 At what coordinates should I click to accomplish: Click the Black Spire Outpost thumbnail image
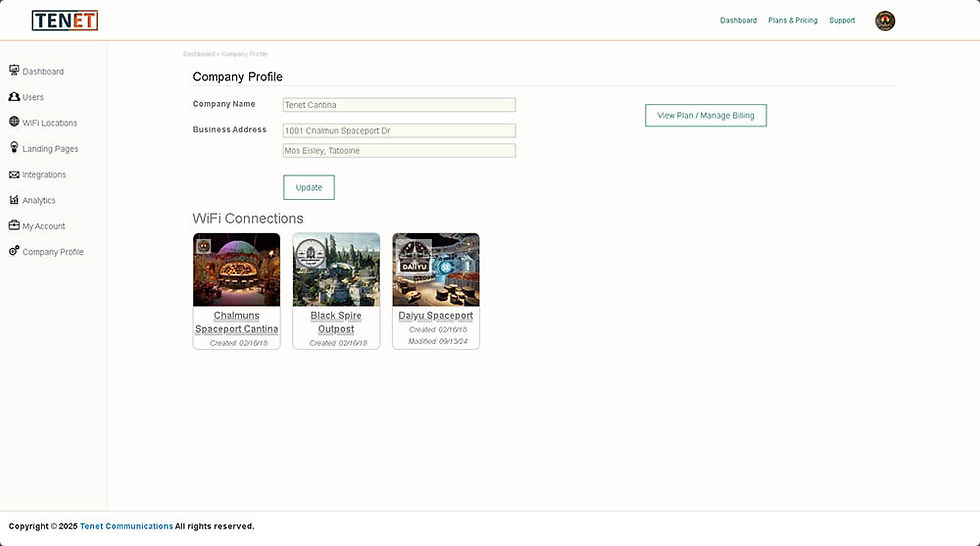click(336, 270)
